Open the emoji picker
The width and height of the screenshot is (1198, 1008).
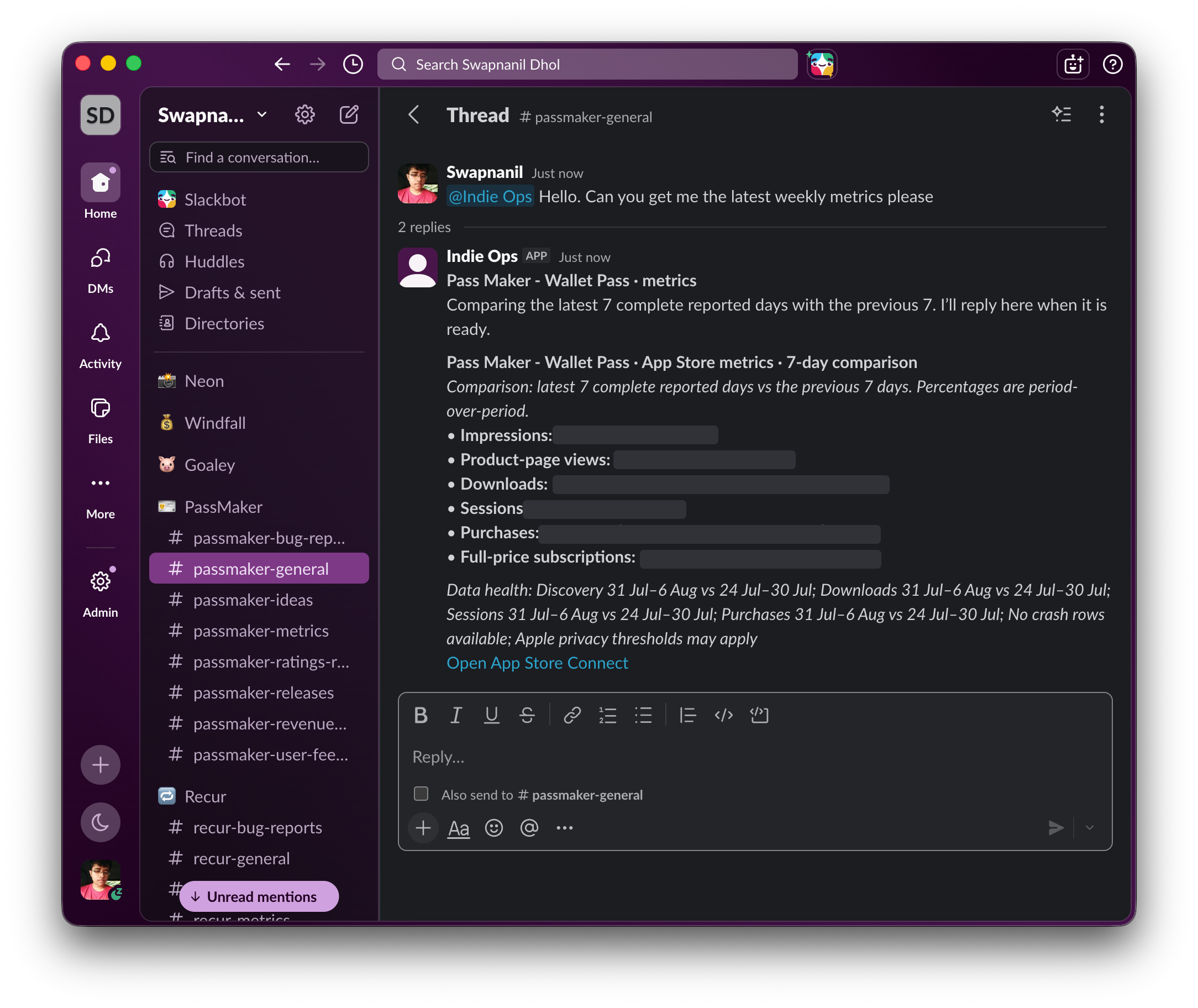point(493,828)
